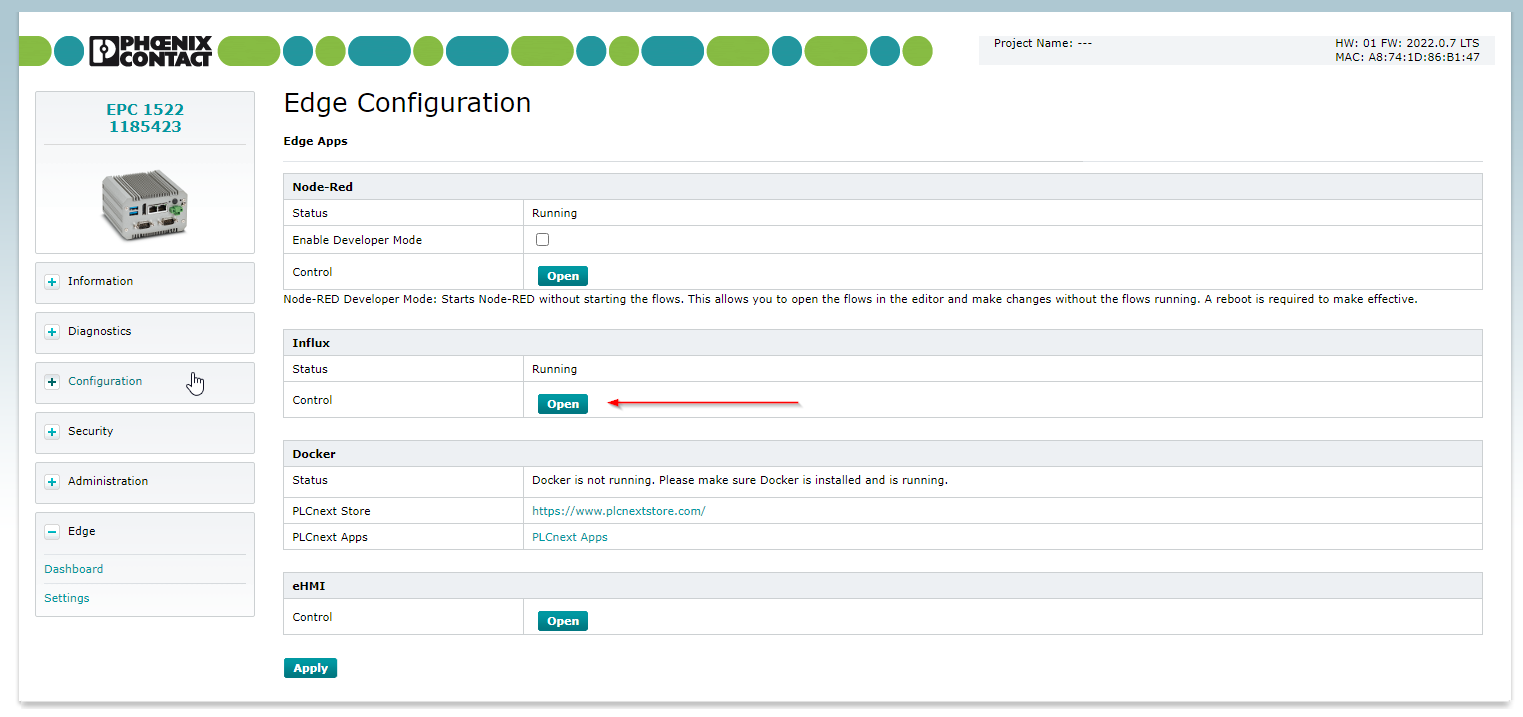Screen dimensions: 1523x717
Task: Open eHMI with its Open button
Action: [x=563, y=621]
